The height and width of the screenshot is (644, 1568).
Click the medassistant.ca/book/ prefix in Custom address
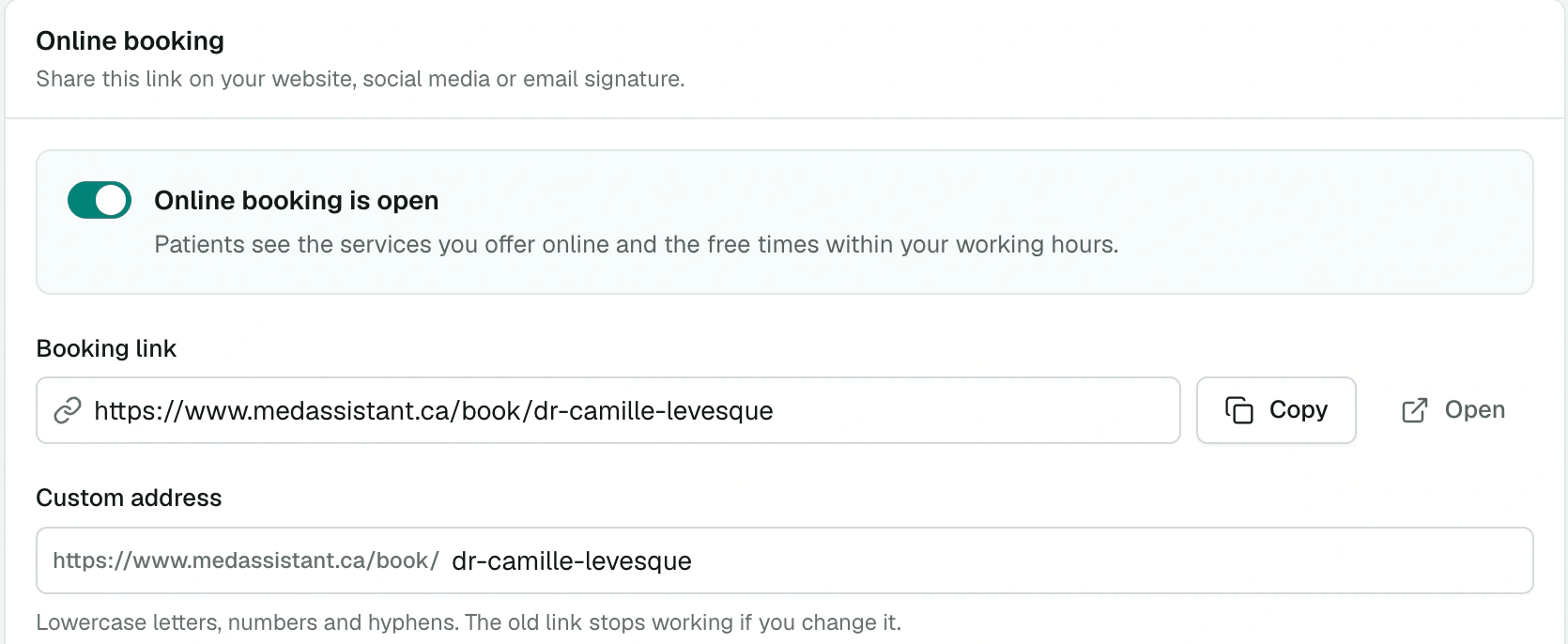coord(246,560)
